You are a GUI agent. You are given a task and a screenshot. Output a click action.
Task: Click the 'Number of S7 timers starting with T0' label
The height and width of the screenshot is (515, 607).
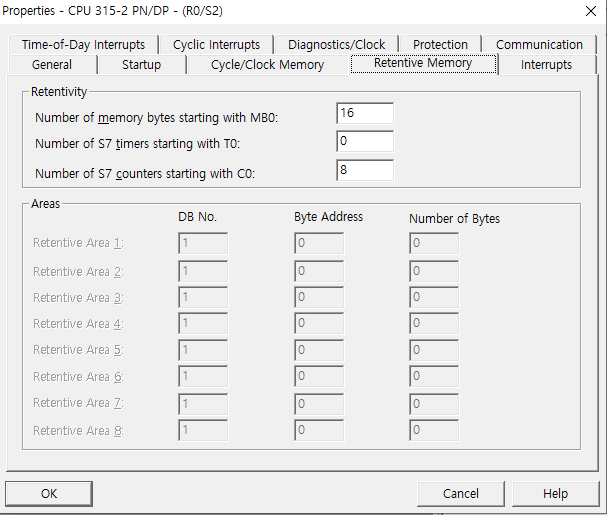[137, 144]
